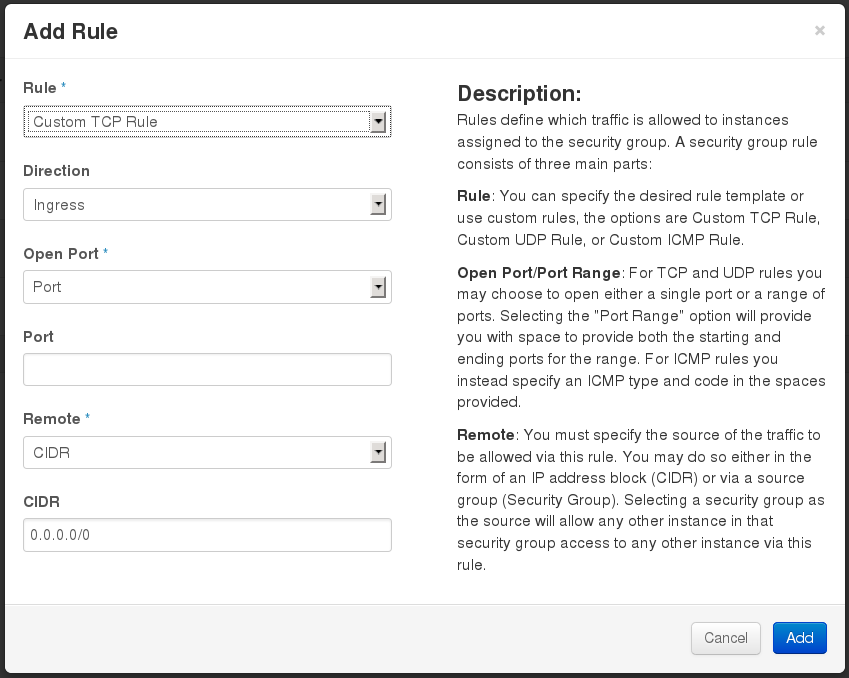The height and width of the screenshot is (678, 849).
Task: Click the CIDR field containing 0.0.0.0/0
Action: click(x=207, y=535)
